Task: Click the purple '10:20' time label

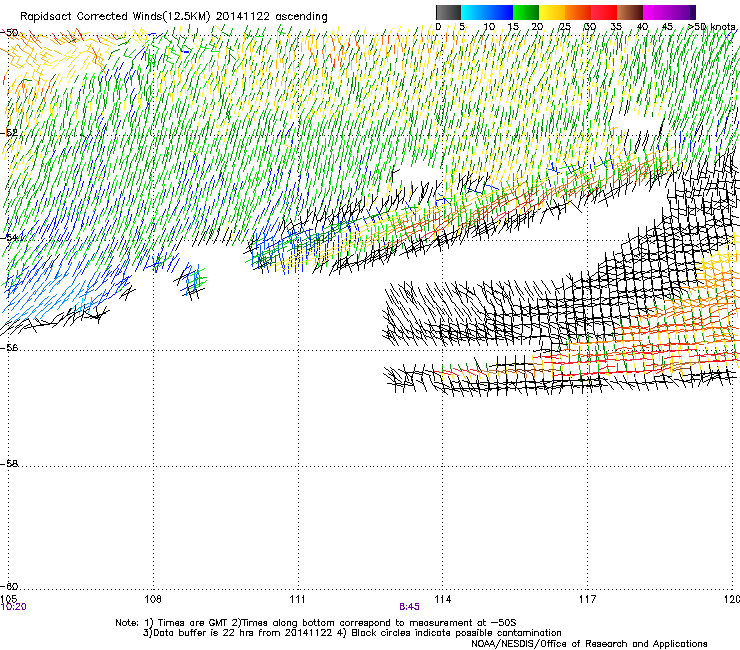Action: (14, 607)
